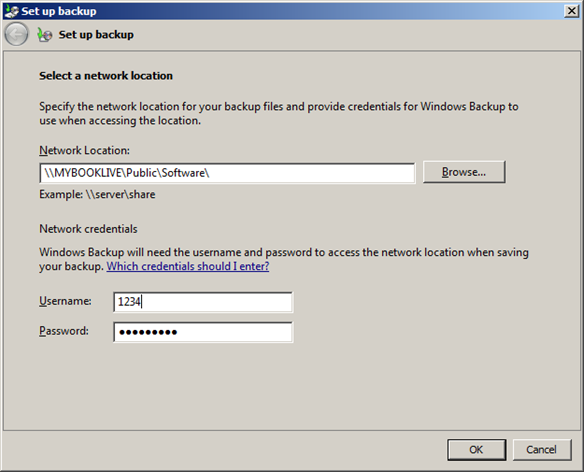Click the 'Set up backup' title bar text
This screenshot has height=472, width=584.
(x=59, y=11)
